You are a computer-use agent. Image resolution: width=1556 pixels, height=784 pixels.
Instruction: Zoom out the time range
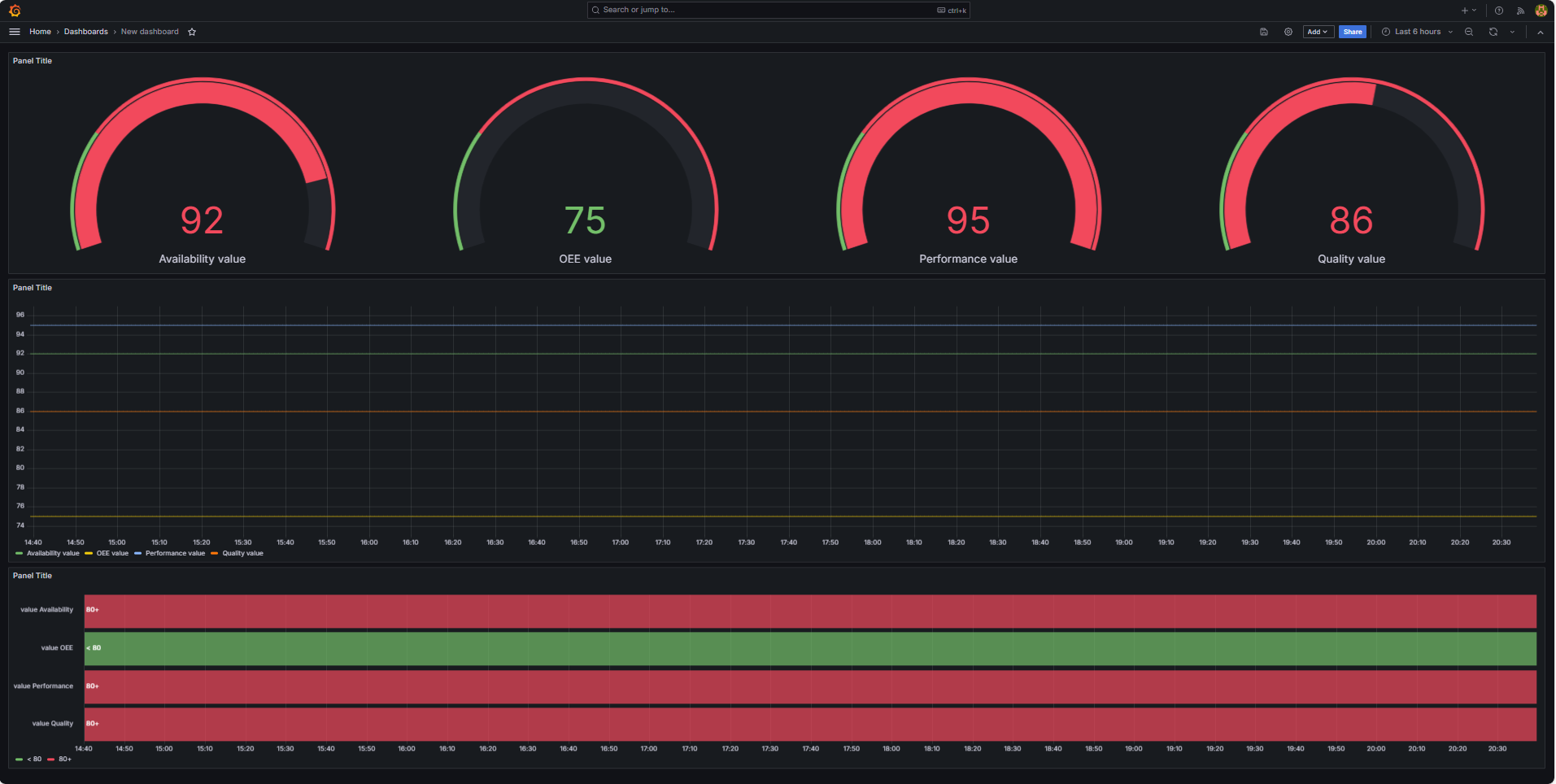pyautogui.click(x=1469, y=32)
